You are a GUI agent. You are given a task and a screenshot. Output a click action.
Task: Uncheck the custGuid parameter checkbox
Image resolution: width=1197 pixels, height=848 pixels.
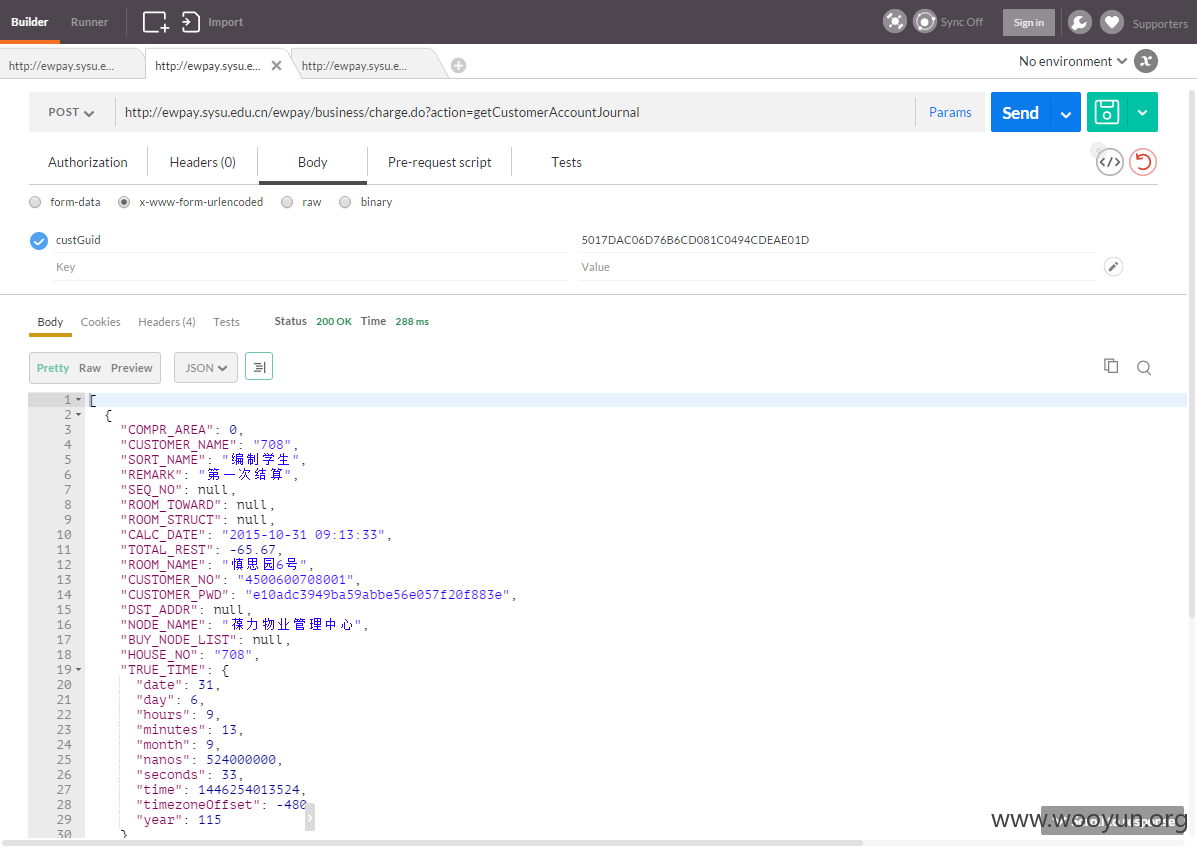point(39,240)
